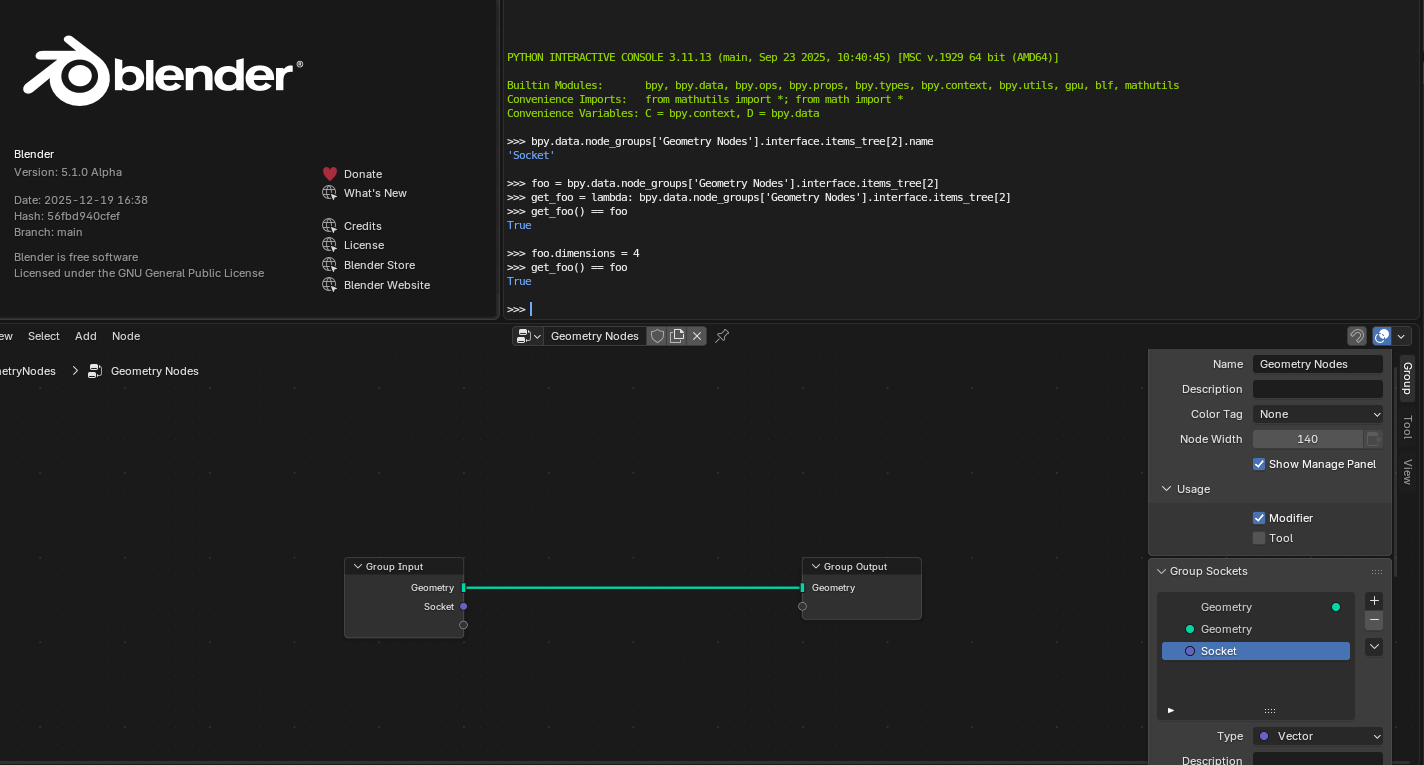This screenshot has width=1424, height=765.
Task: Disable the Modifier usage checkbox
Action: [x=1259, y=518]
